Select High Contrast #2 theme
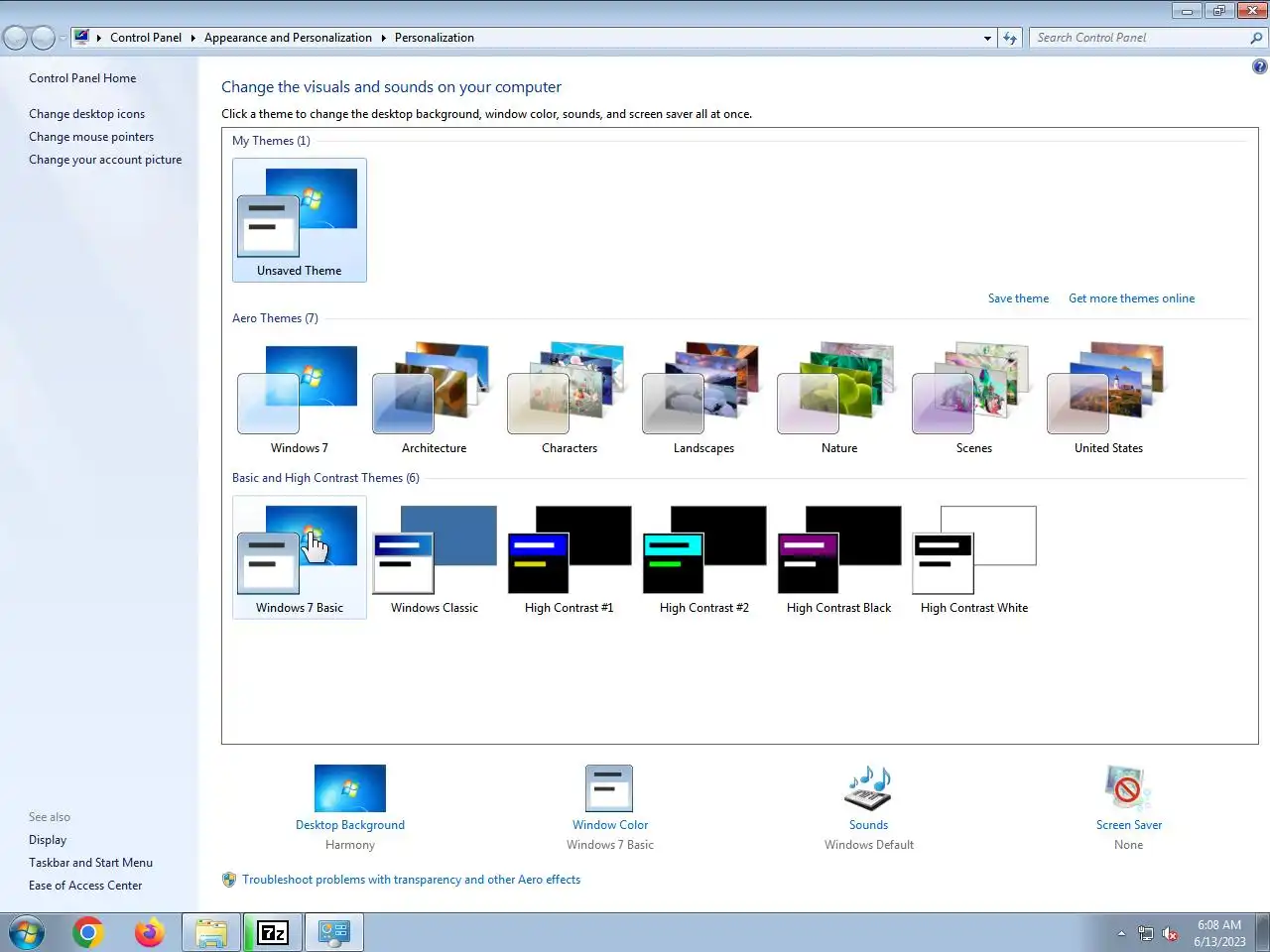This screenshot has height=952, width=1270. pyautogui.click(x=703, y=557)
